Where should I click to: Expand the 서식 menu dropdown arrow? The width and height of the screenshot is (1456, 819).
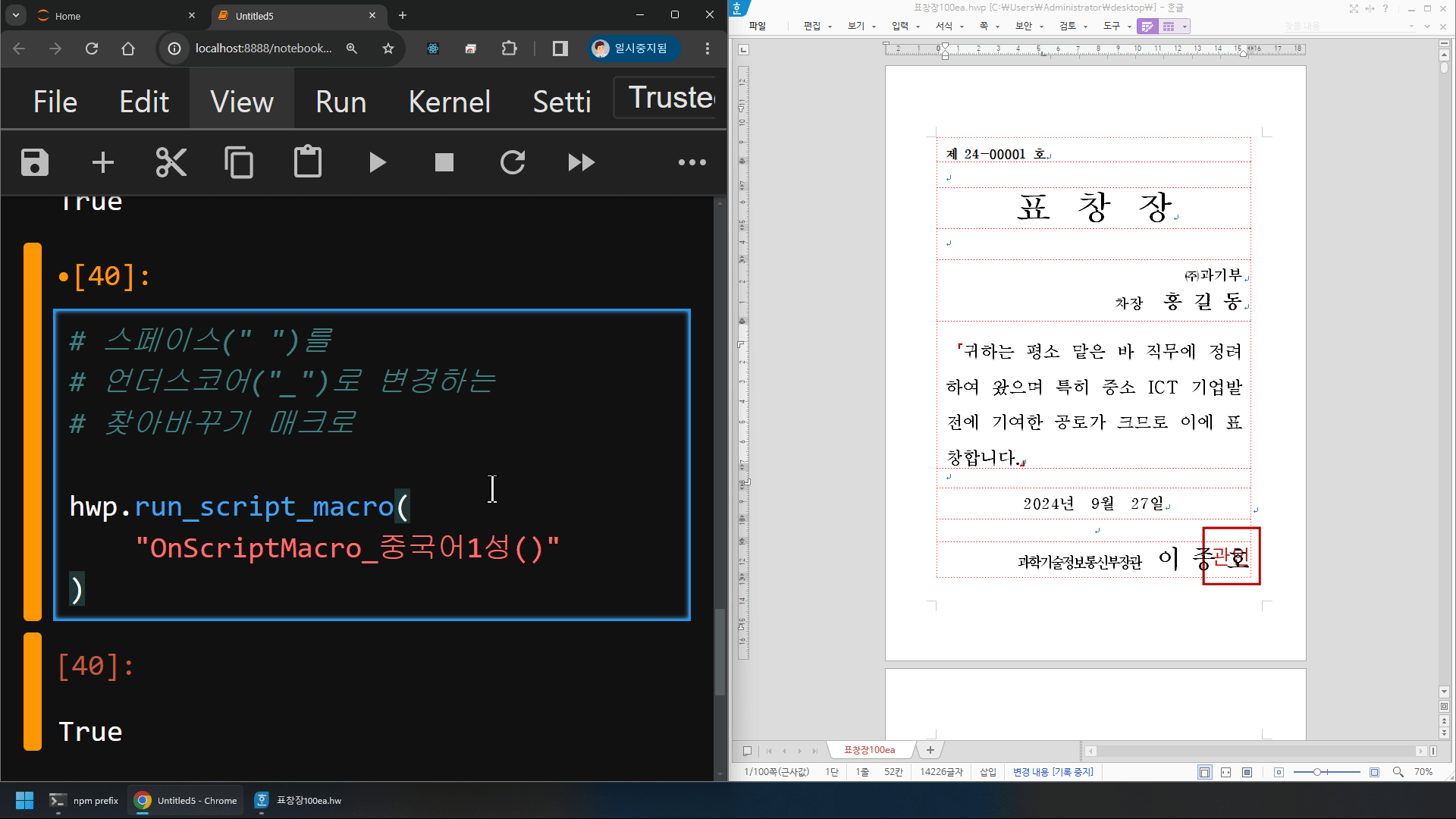962,27
